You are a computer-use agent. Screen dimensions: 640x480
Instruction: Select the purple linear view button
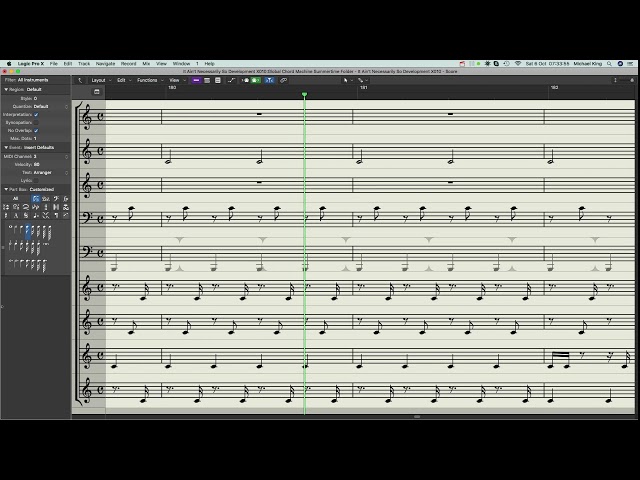pyautogui.click(x=196, y=80)
